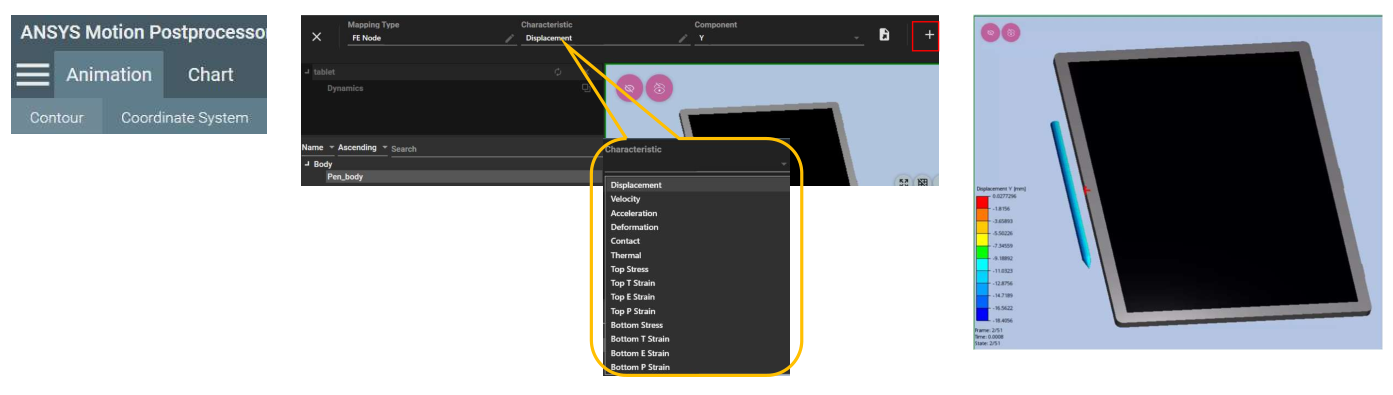
Task: Open the hamburger menu in ANSYS Motion Postprocessor
Action: [x=32, y=75]
